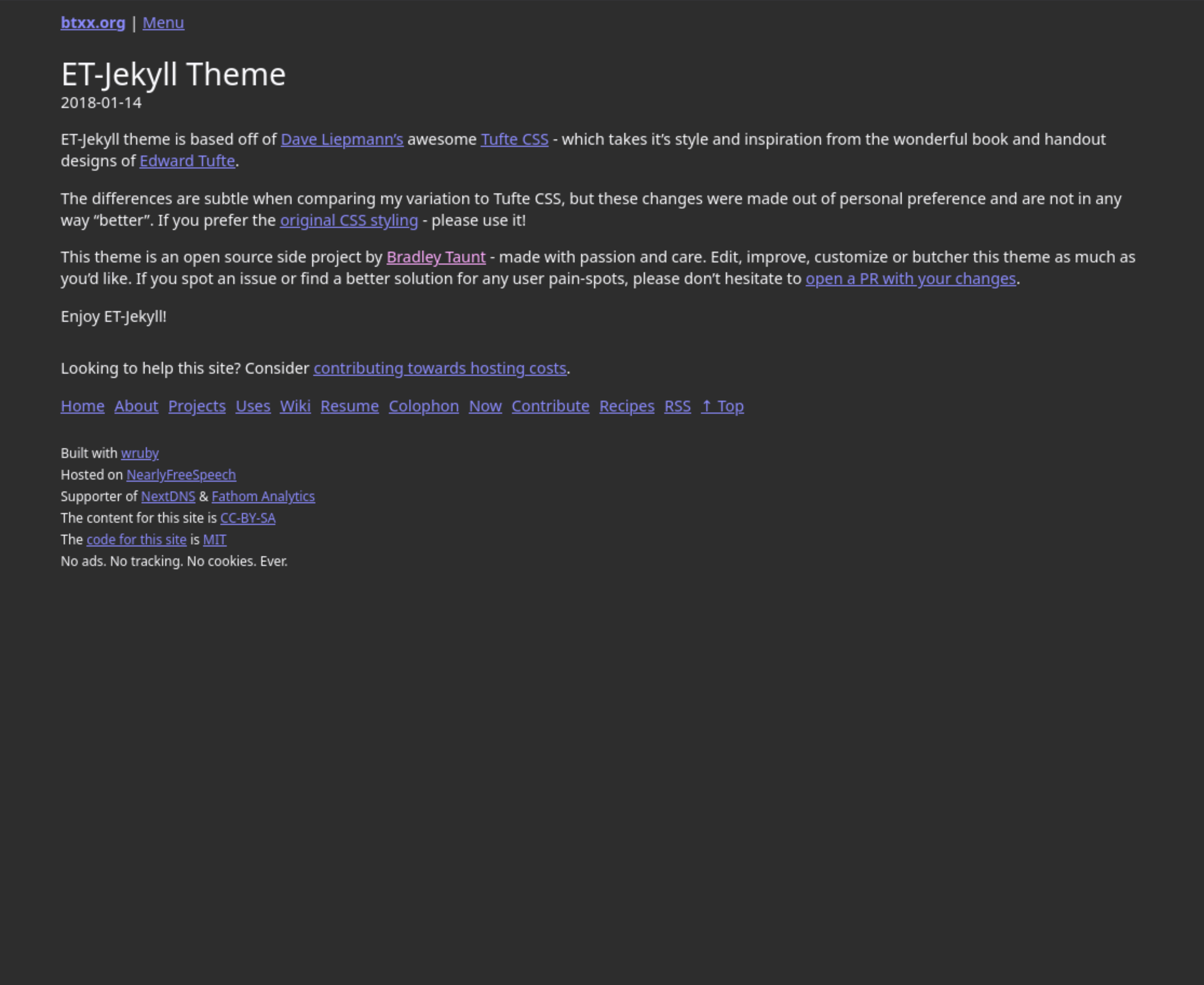Screen dimensions: 1204x985
Task: Visit the Wiki section
Action: [295, 406]
